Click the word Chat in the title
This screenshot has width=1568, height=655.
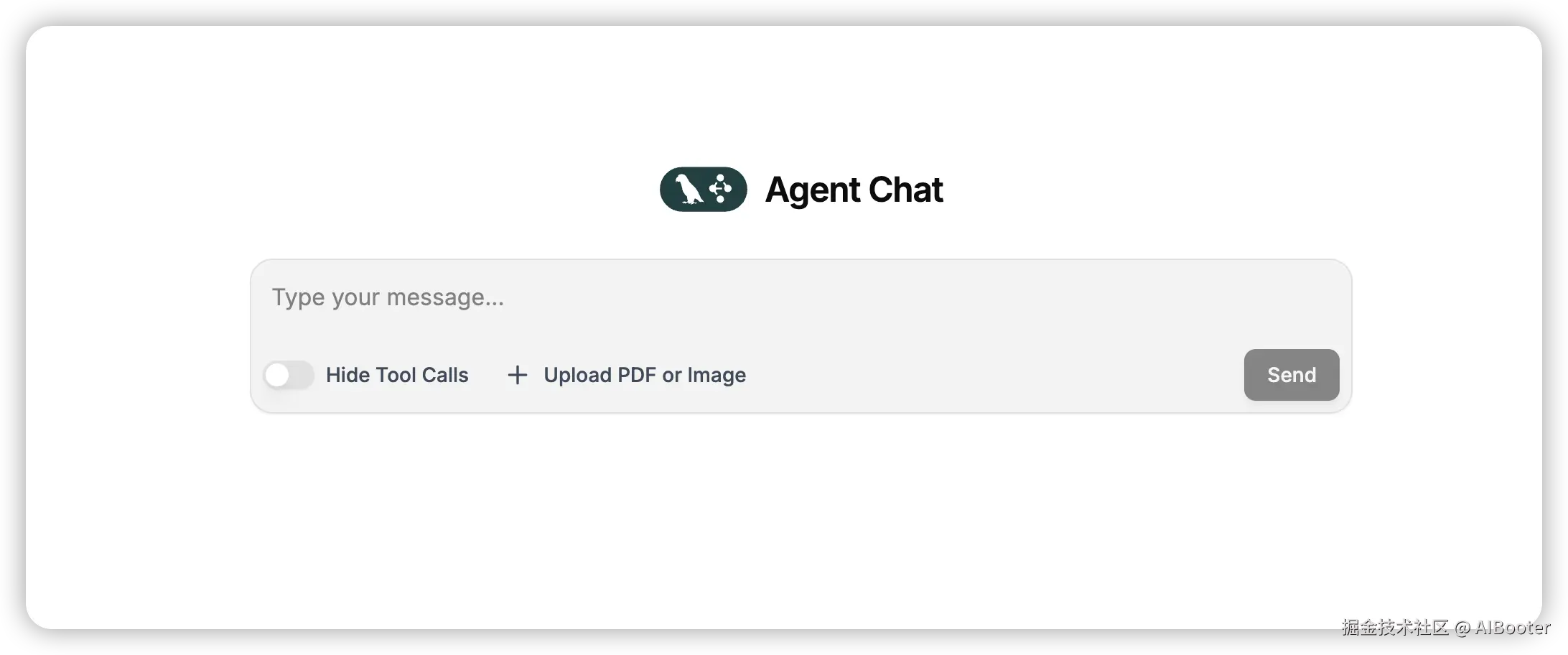click(906, 190)
